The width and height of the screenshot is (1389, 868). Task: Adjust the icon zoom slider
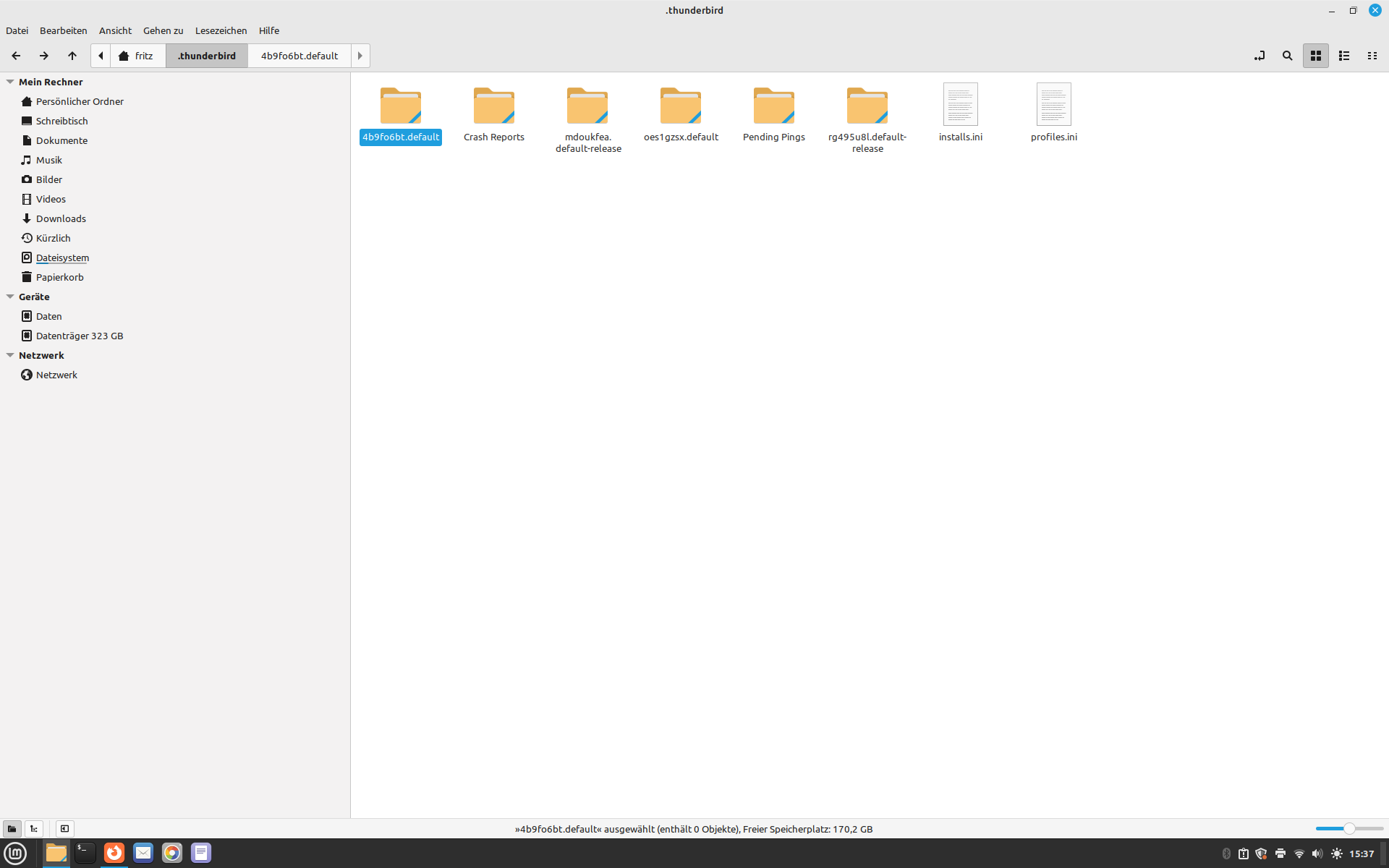click(1348, 829)
